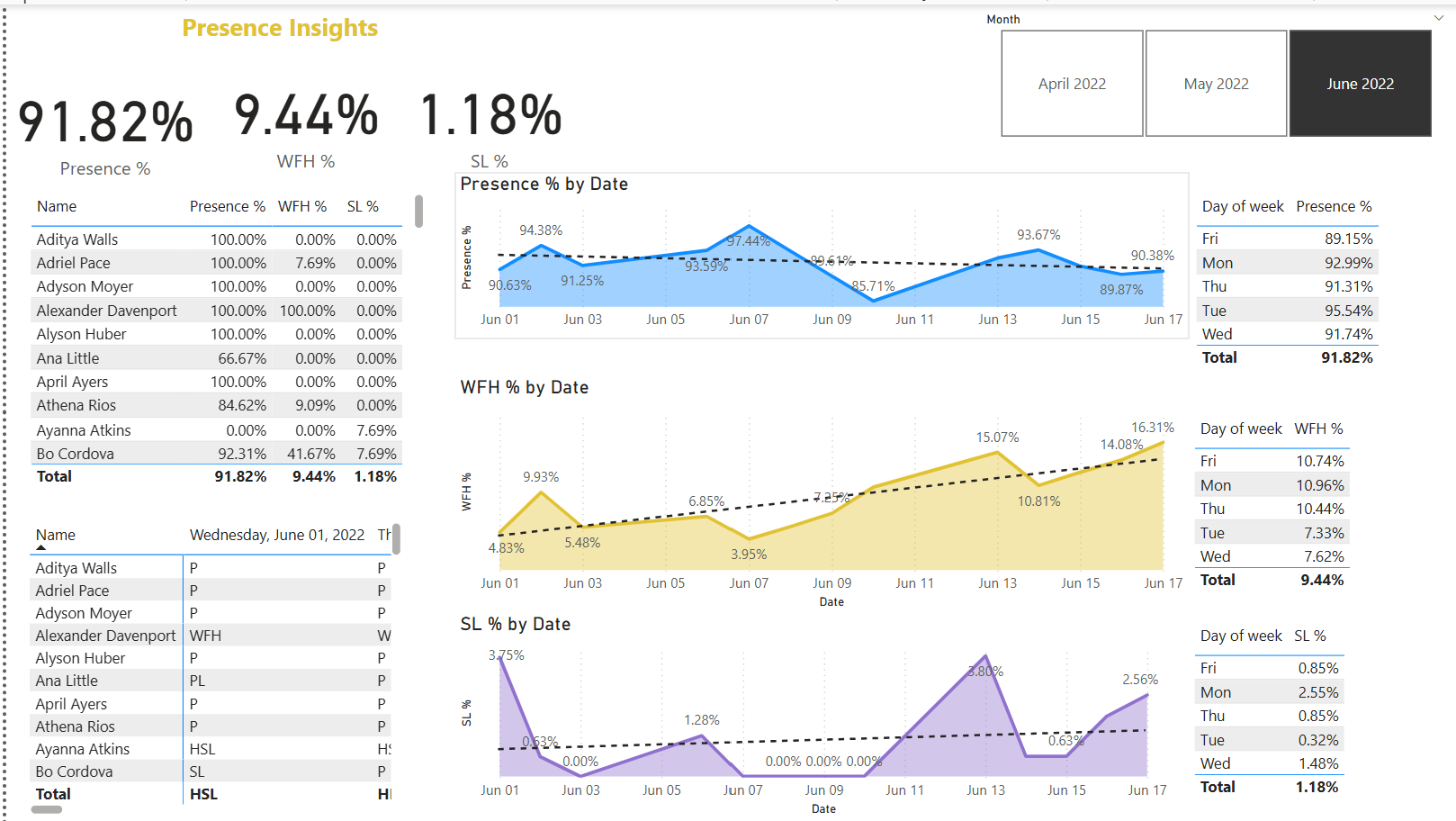This screenshot has width=1456, height=821.
Task: Click the 9.44% WFH card
Action: (x=306, y=117)
